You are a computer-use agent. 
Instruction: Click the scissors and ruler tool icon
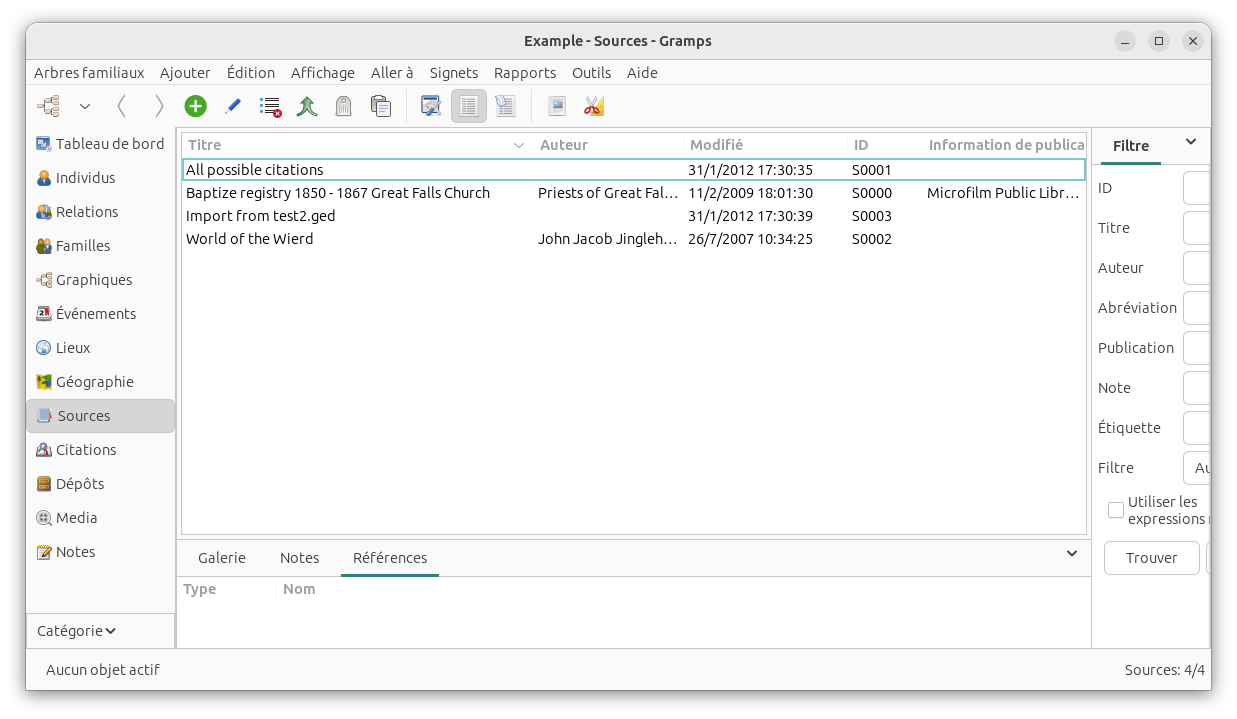click(594, 106)
